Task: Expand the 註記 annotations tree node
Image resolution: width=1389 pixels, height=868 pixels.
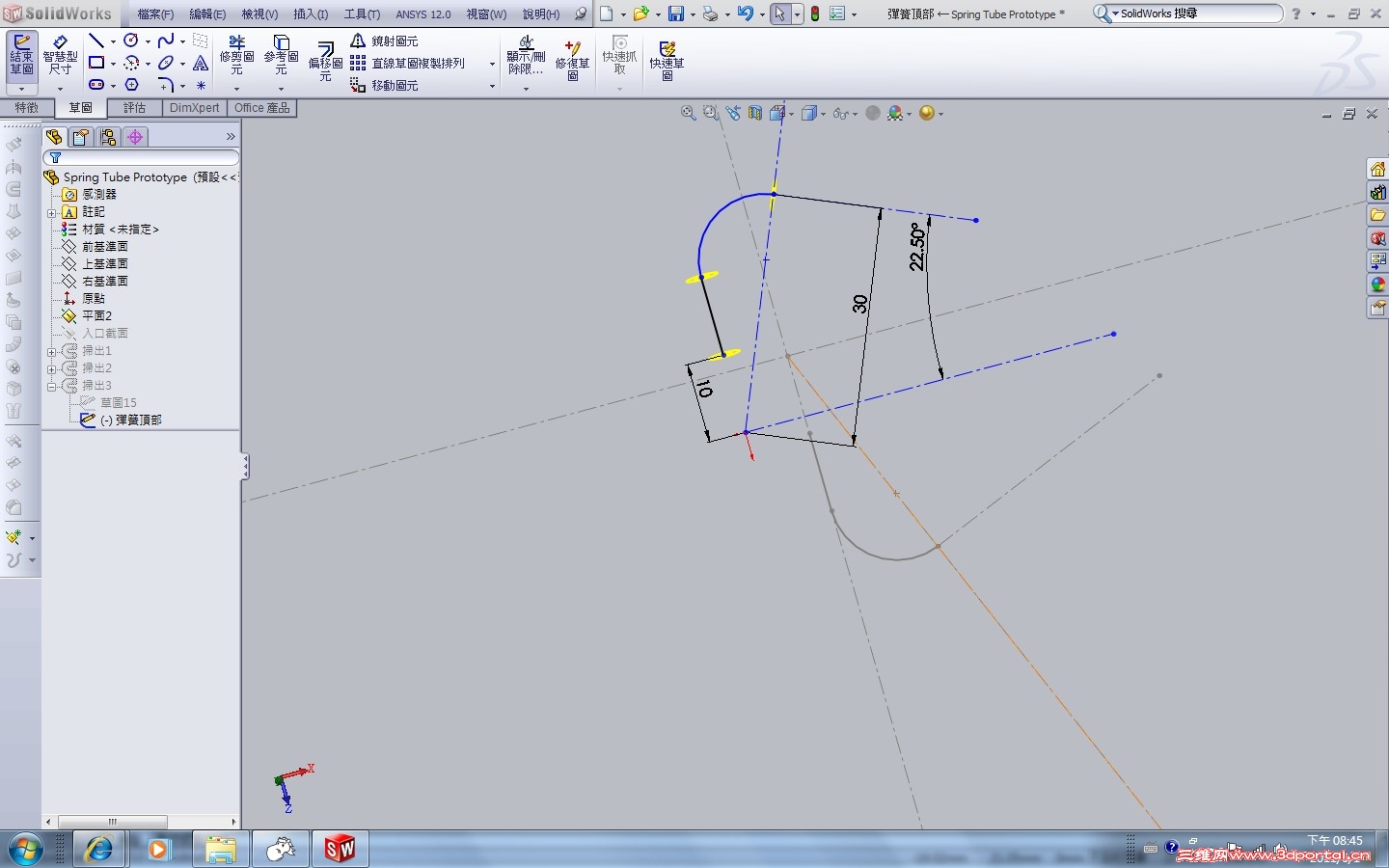Action: click(x=52, y=212)
